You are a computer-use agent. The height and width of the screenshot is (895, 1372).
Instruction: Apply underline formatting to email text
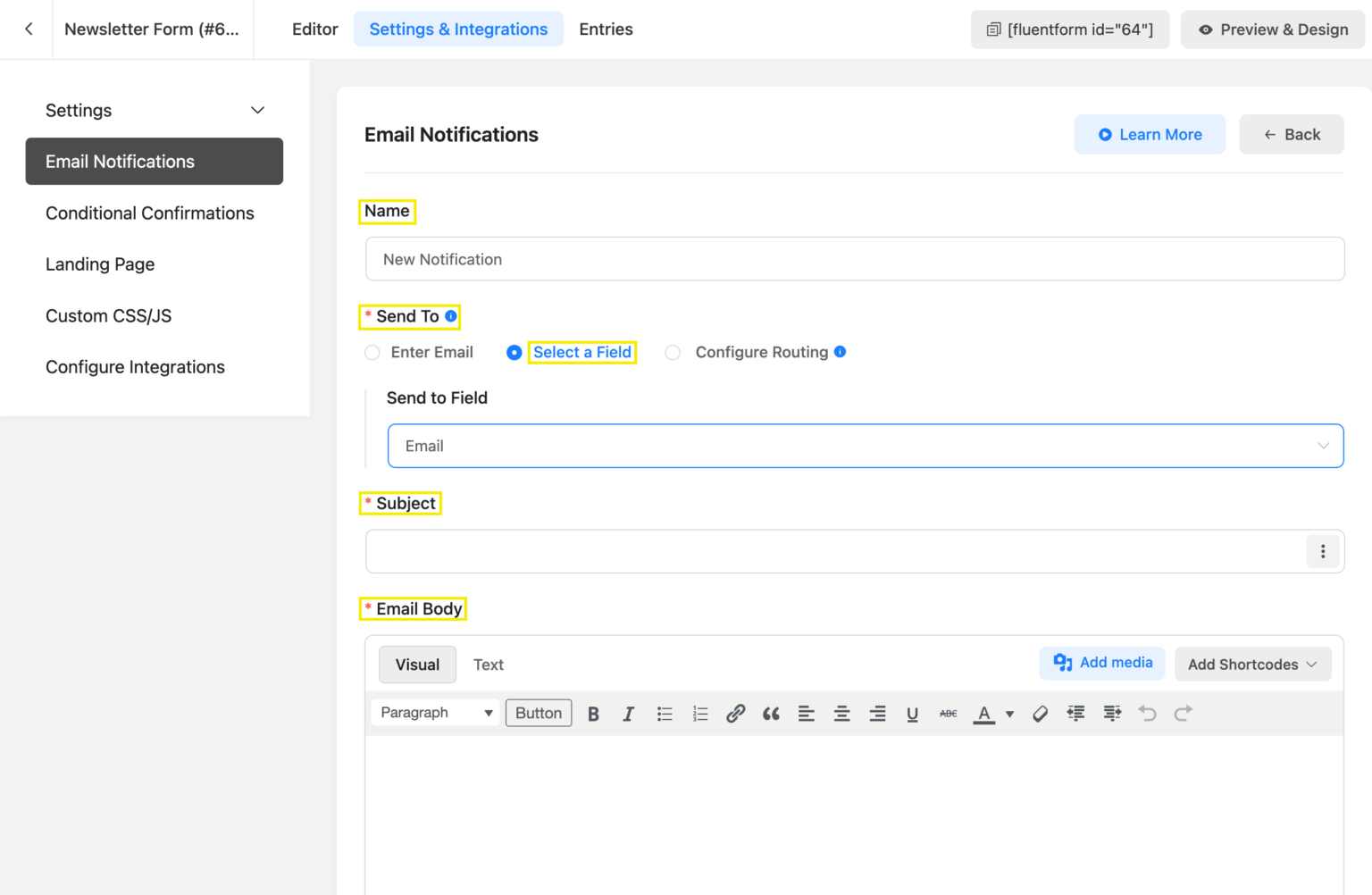(x=912, y=713)
